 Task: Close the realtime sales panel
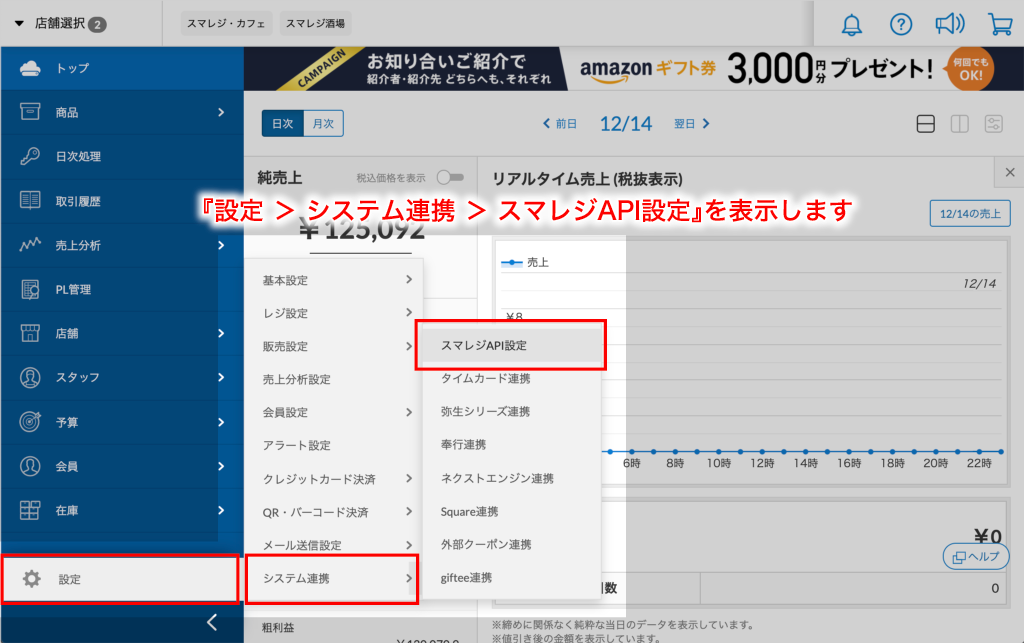click(x=1010, y=172)
